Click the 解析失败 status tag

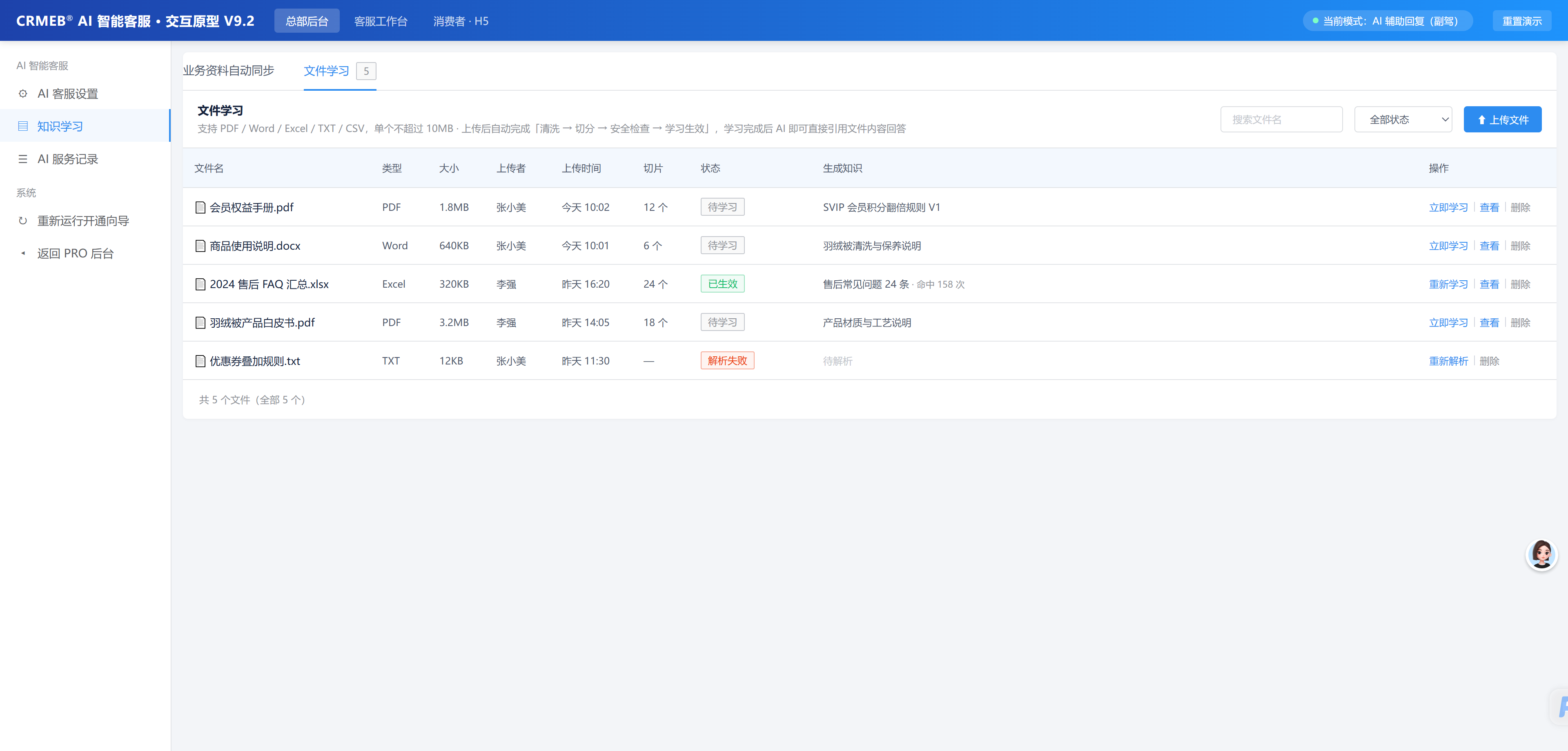coord(727,360)
